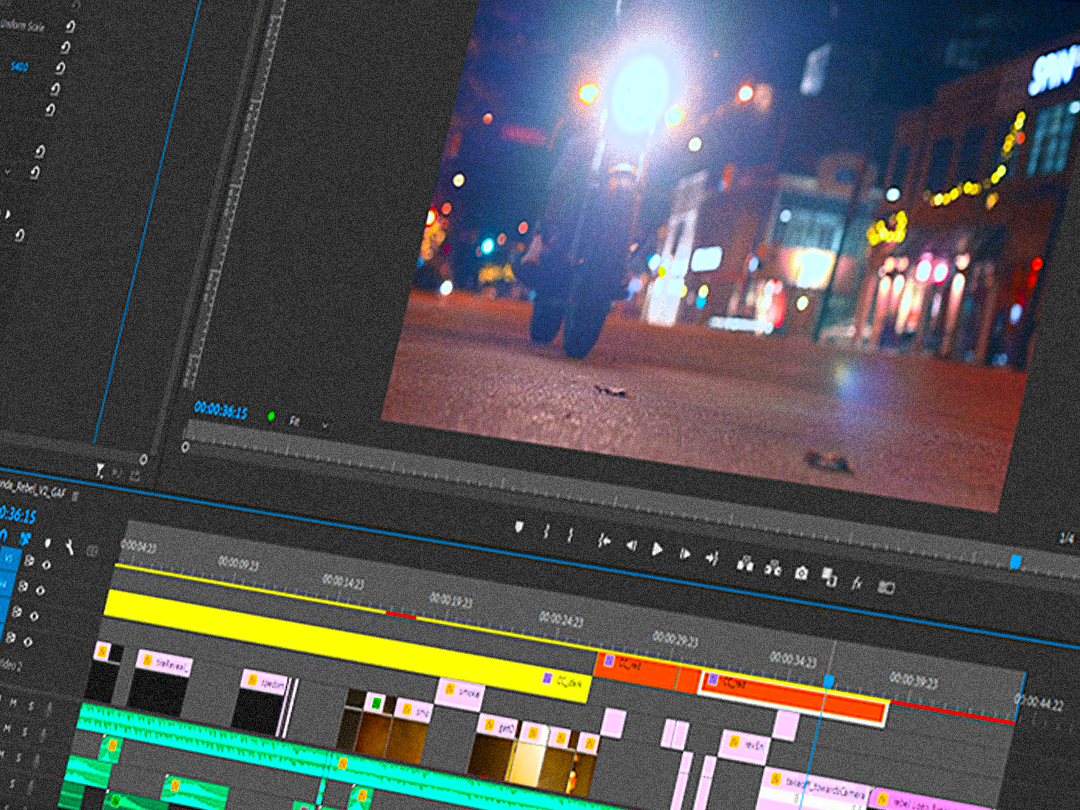
Task: Click the Program monitor zoom scrollbar handle
Action: click(x=185, y=448)
